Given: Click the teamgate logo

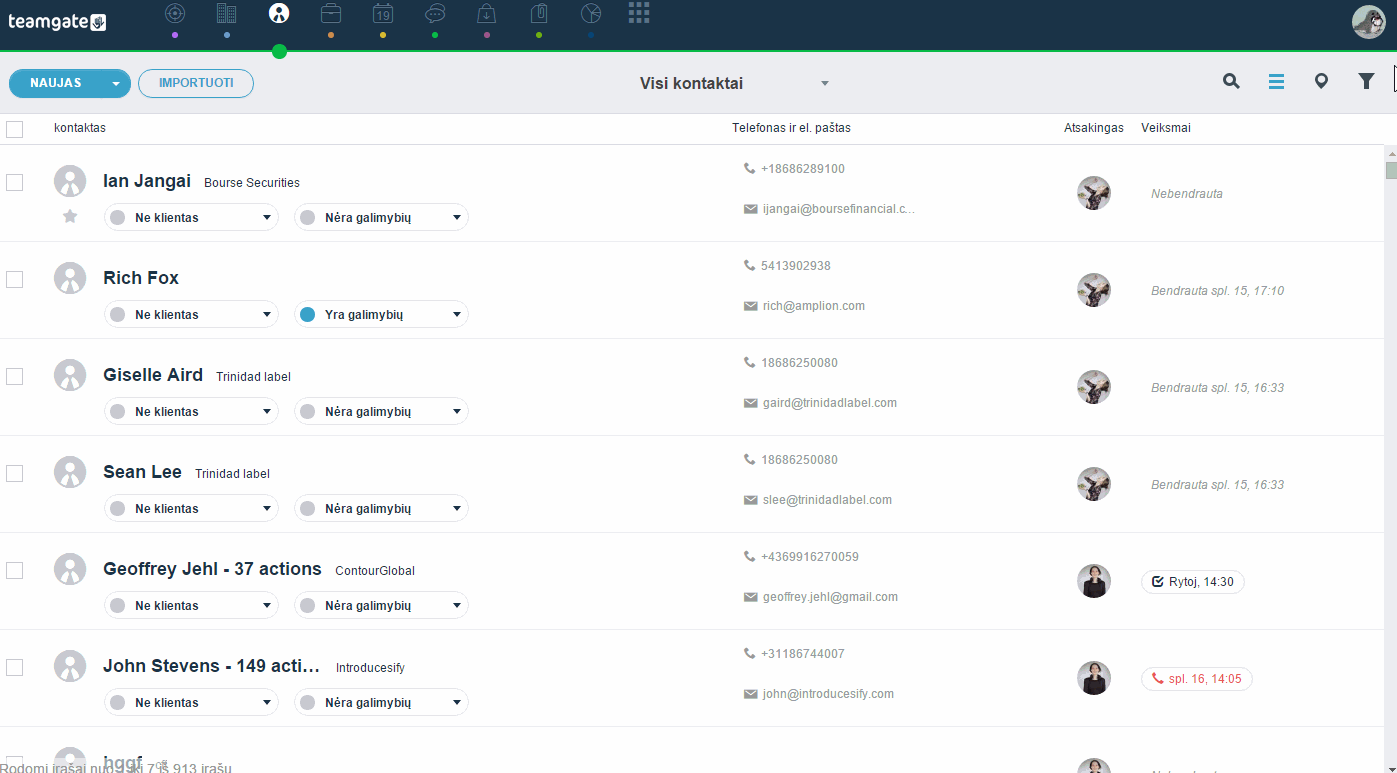Looking at the screenshot, I should tap(57, 22).
